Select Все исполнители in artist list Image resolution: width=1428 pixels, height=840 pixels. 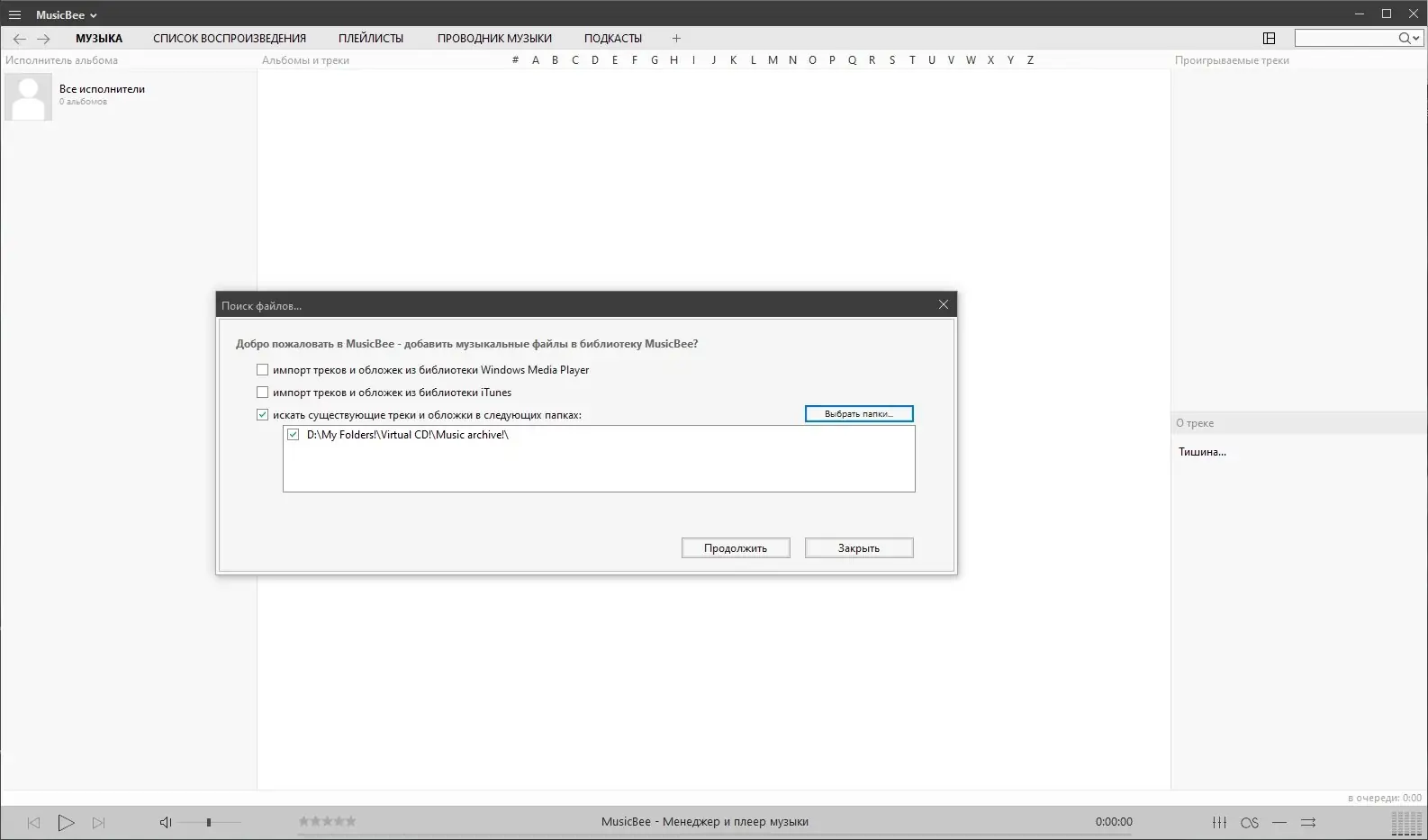pos(129,96)
